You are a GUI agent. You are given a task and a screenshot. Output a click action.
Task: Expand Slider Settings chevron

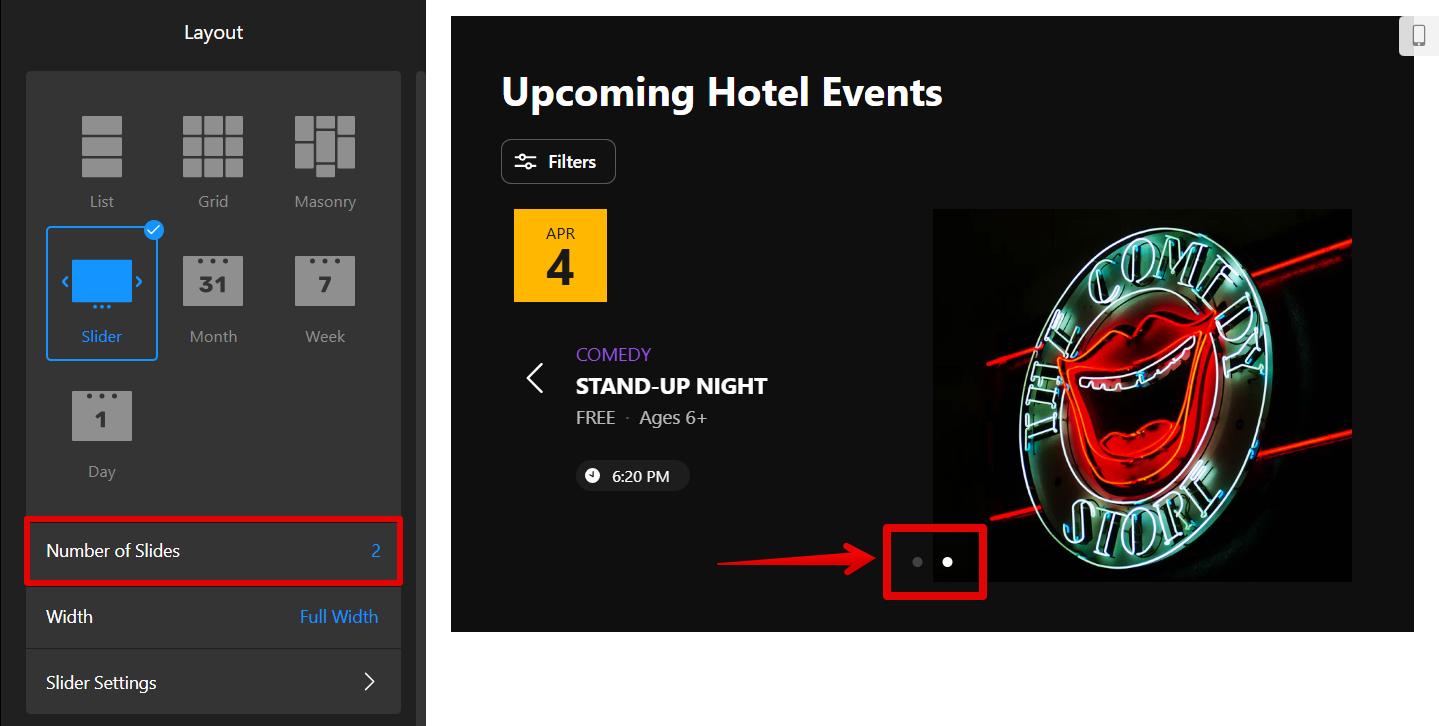[x=369, y=682]
